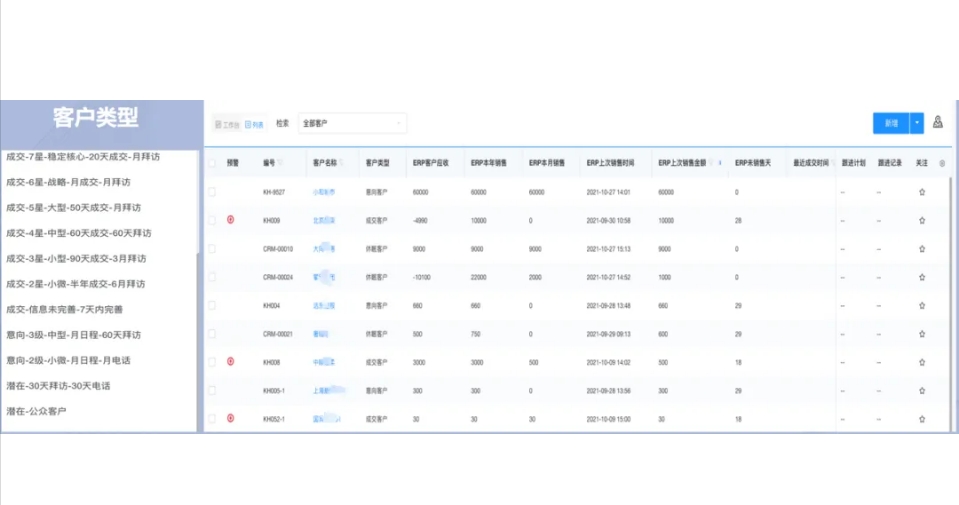Open customer name link in row KH009
The image size is (959, 505).
(324, 220)
